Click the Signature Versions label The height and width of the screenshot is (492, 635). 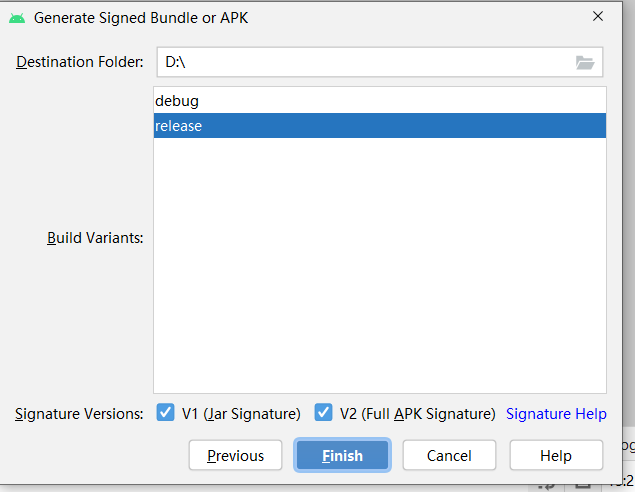(79, 414)
